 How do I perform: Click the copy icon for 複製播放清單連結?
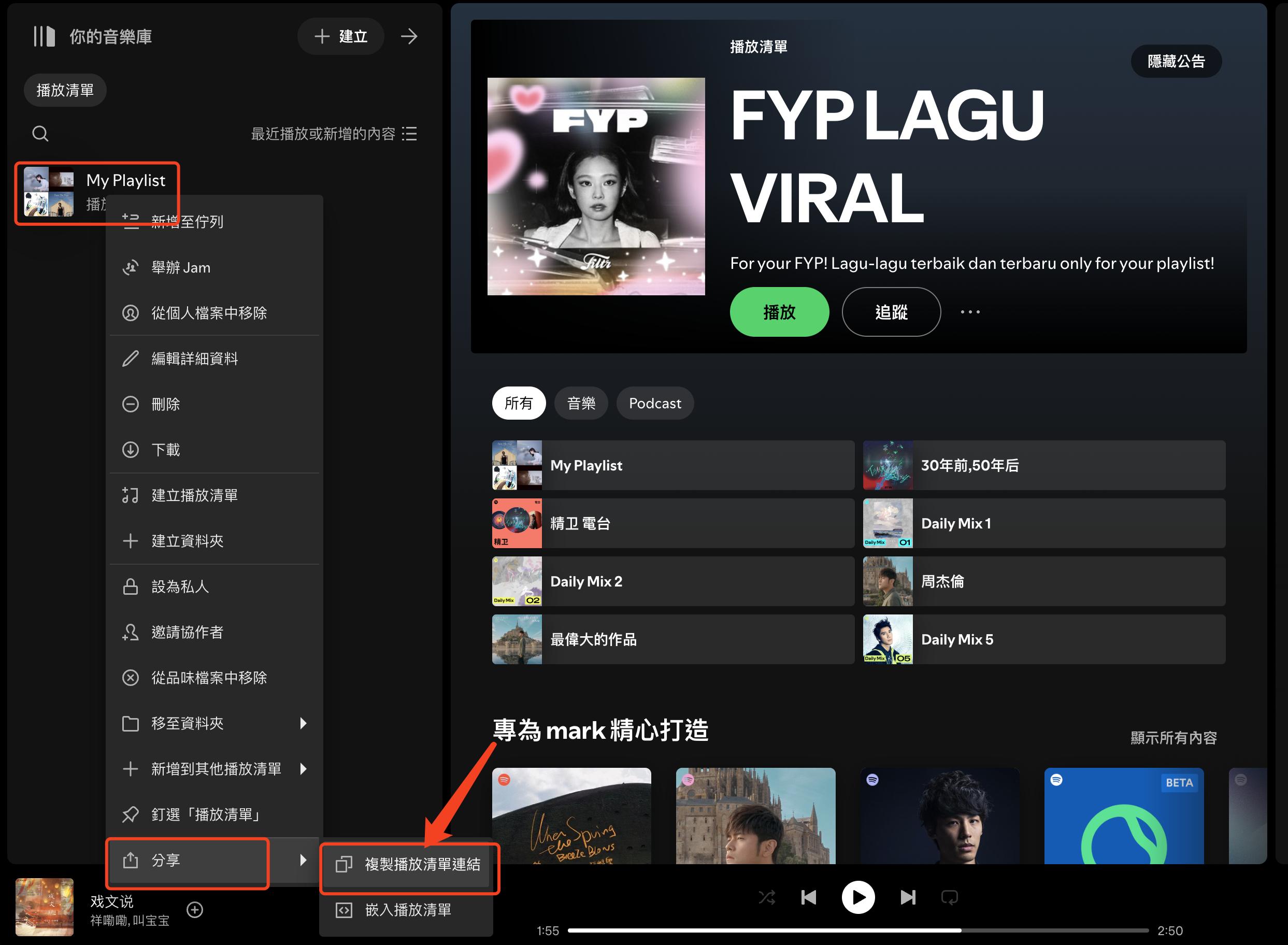coord(344,864)
